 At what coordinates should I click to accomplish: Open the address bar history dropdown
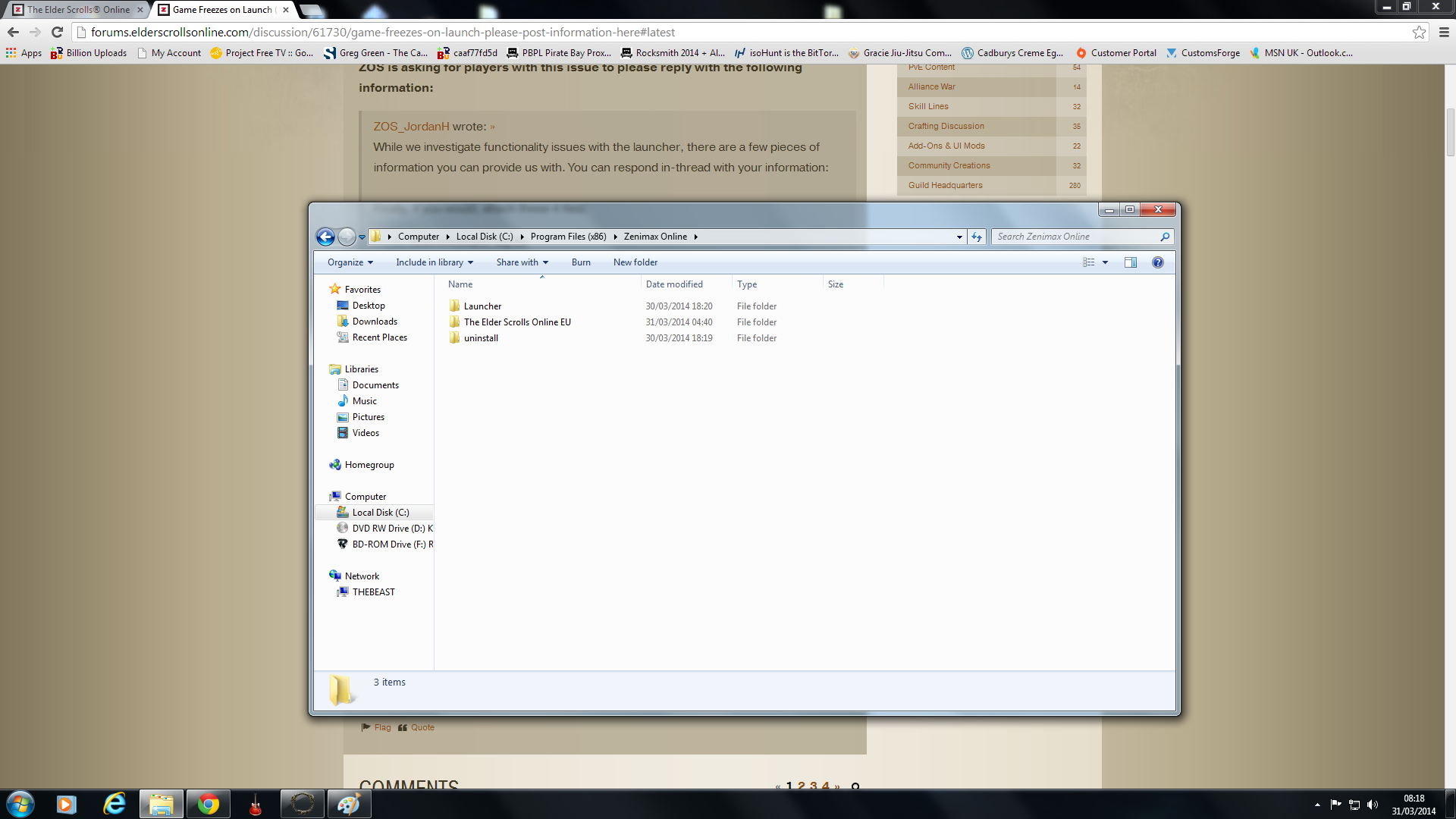click(959, 237)
